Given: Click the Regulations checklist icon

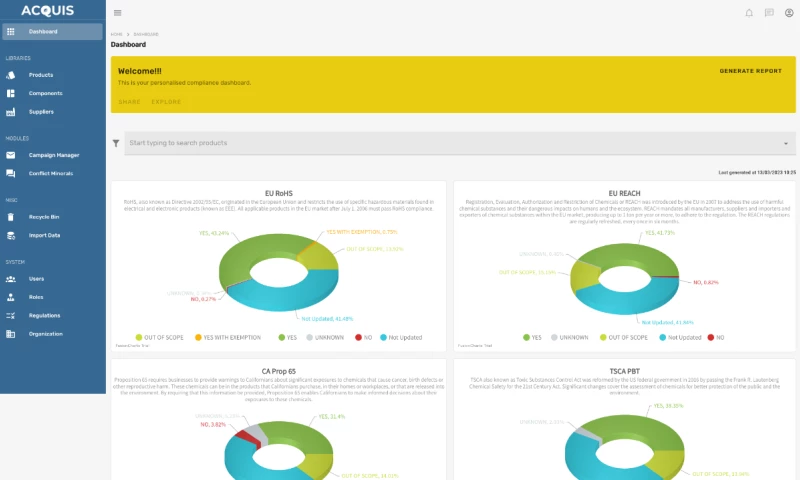Looking at the screenshot, I should click(11, 315).
